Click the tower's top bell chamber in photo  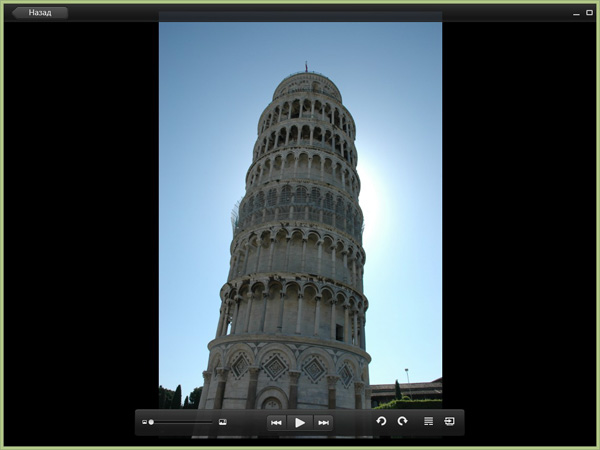[x=307, y=85]
